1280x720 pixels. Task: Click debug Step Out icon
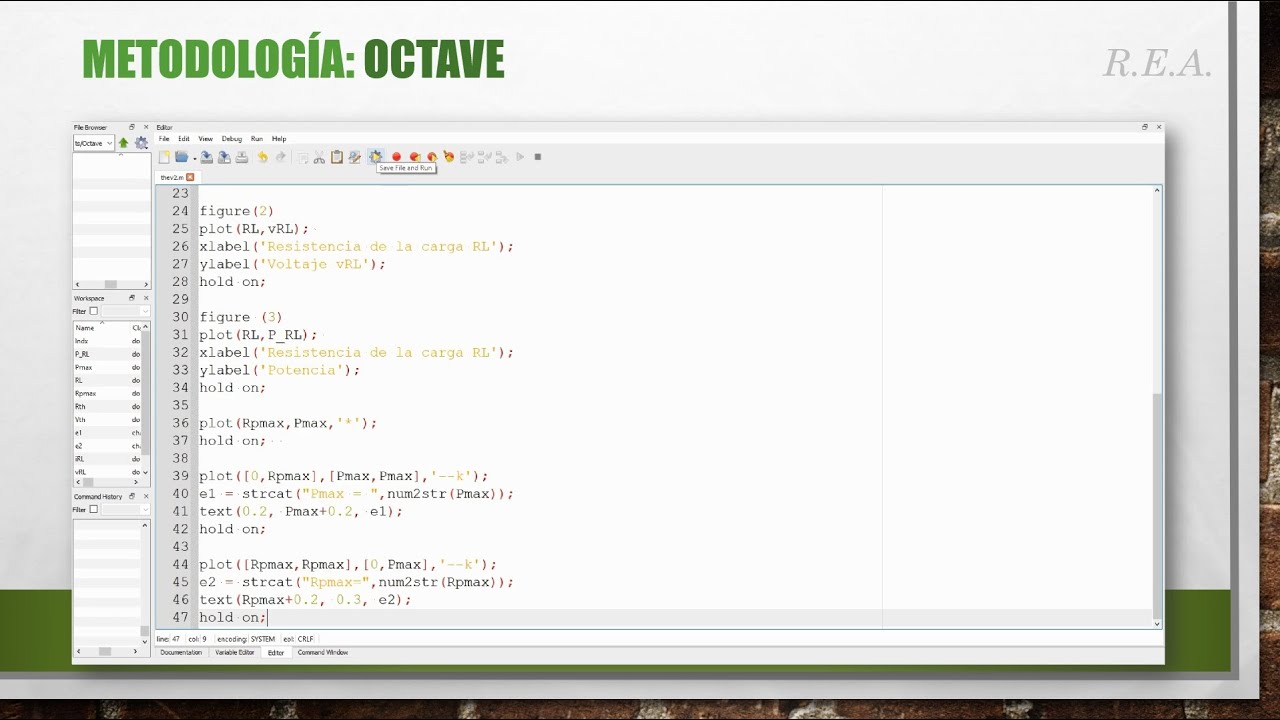(x=501, y=157)
